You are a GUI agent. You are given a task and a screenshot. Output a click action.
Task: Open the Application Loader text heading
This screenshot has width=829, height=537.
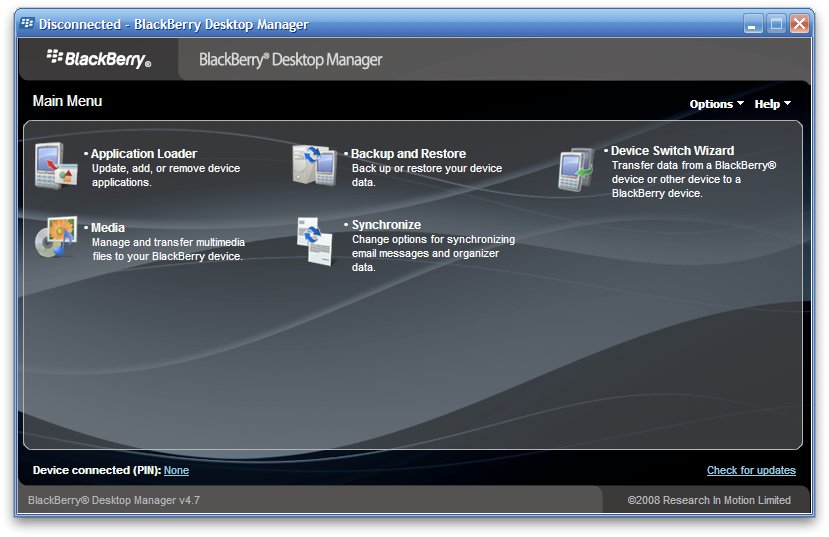tap(144, 154)
